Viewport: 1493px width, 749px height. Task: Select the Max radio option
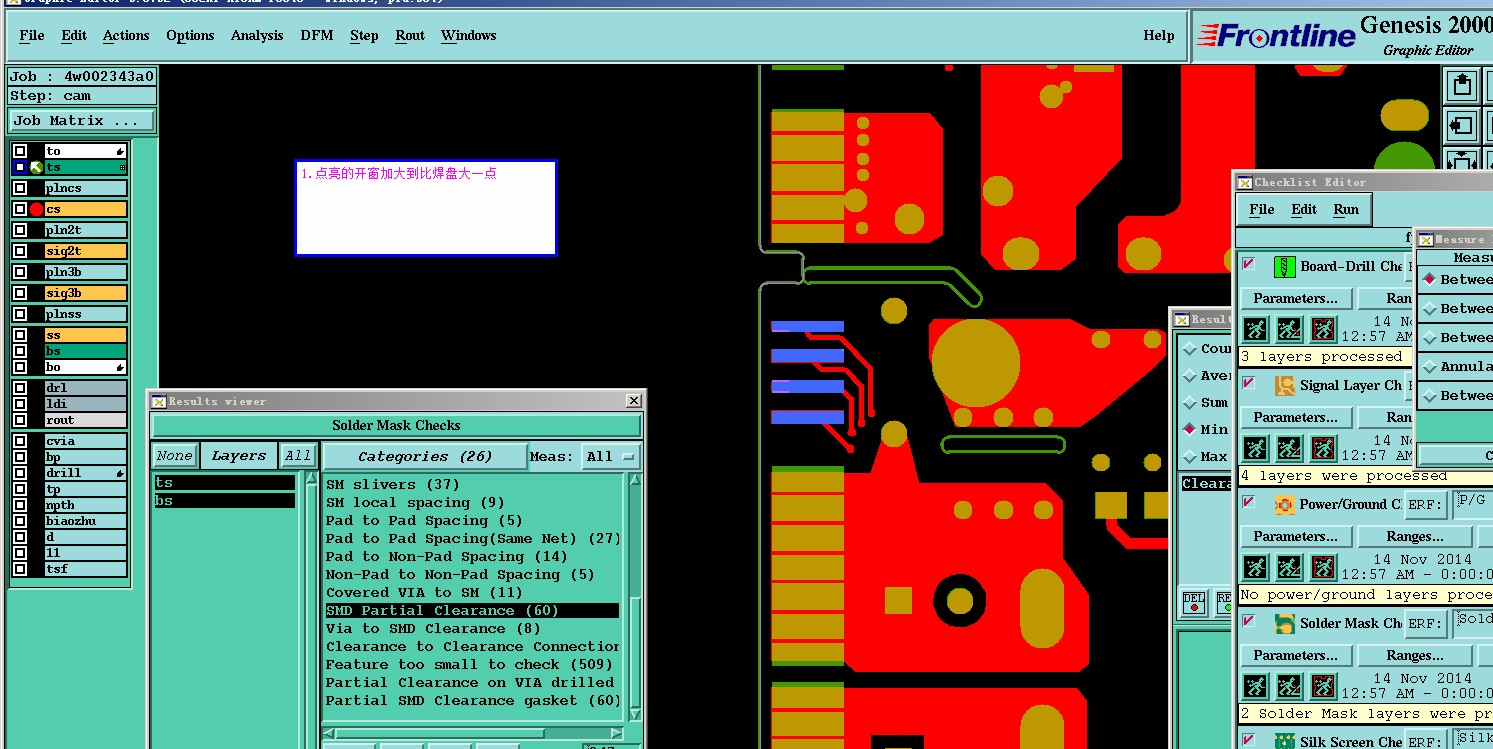click(1189, 456)
